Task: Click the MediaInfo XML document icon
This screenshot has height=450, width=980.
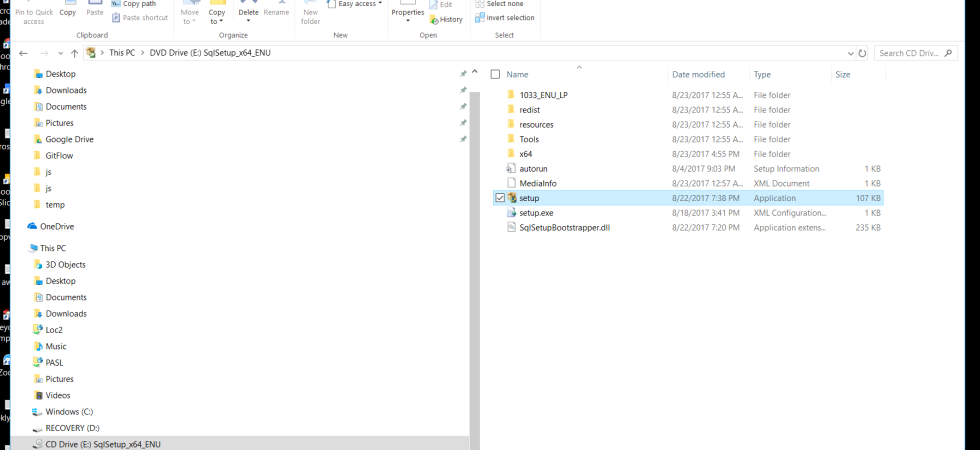Action: (x=511, y=184)
